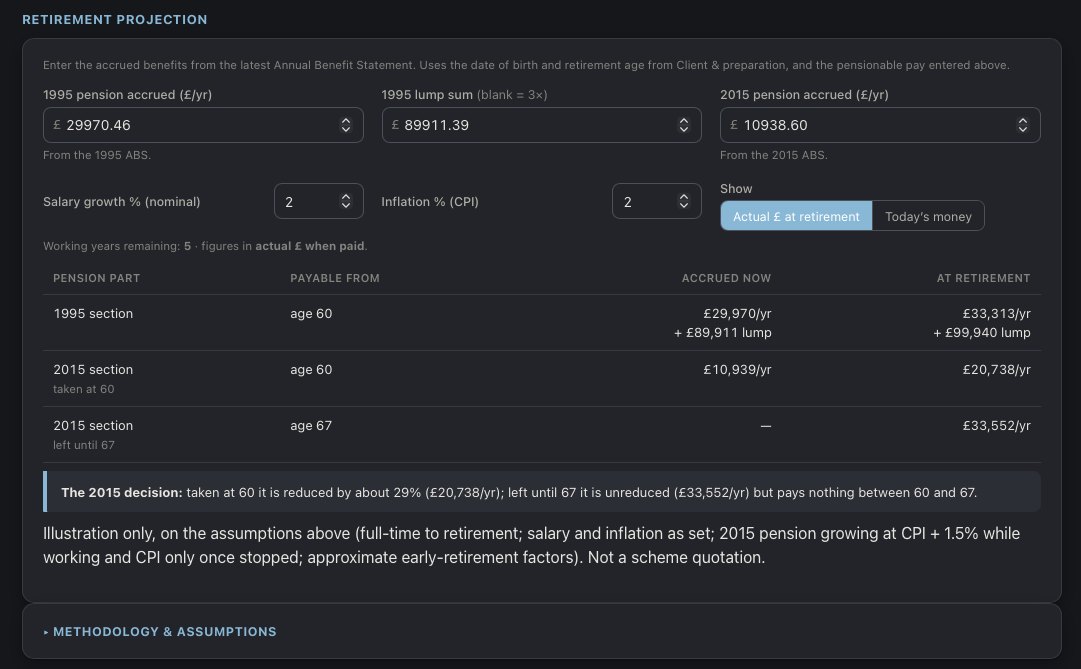Click the Payable From column header
The image size is (1081, 669).
(x=335, y=278)
